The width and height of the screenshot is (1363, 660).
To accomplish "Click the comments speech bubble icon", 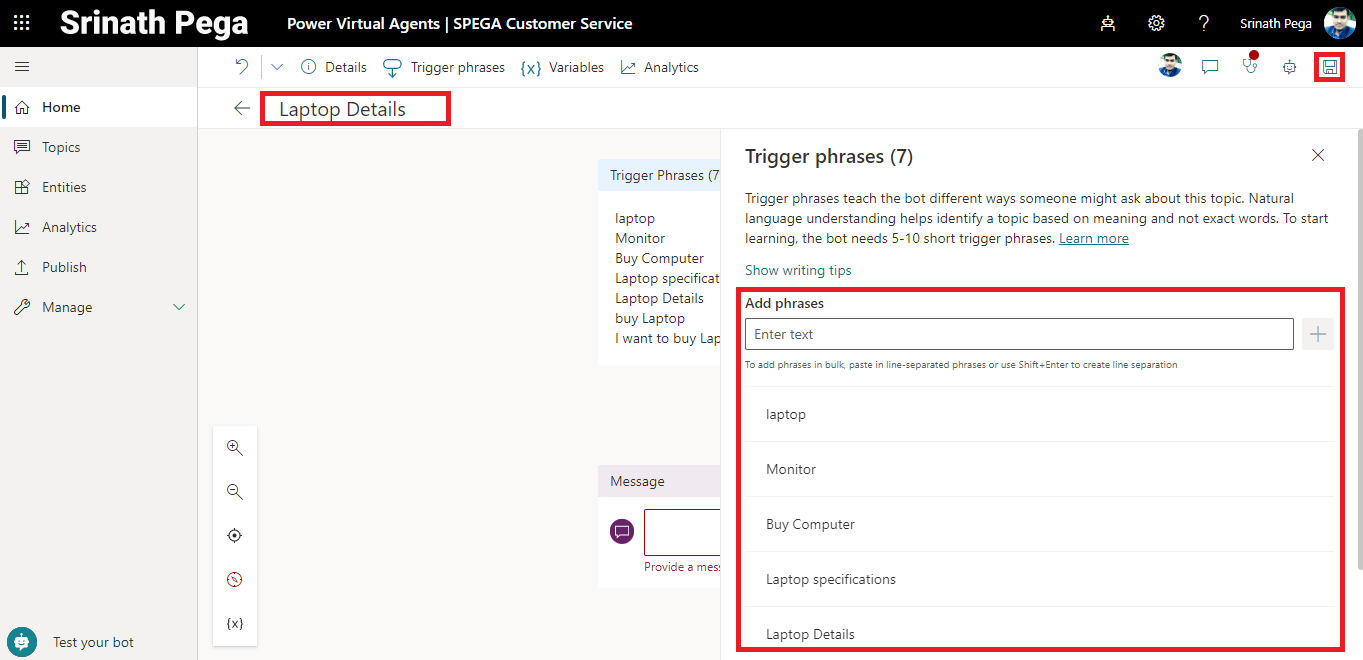I will coord(1210,67).
